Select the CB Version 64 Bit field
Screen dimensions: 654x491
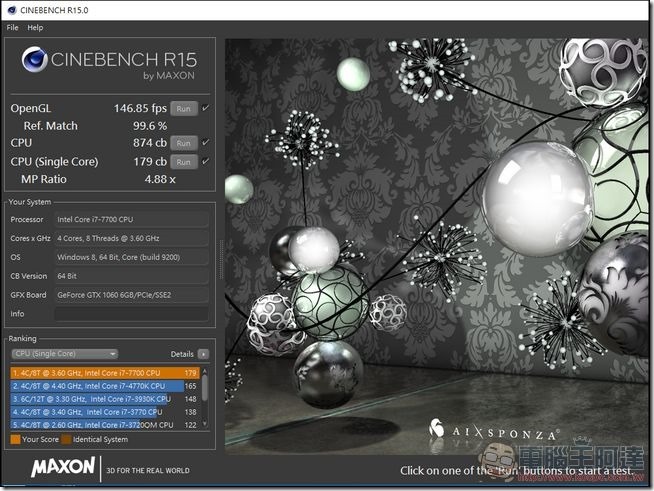click(x=131, y=276)
